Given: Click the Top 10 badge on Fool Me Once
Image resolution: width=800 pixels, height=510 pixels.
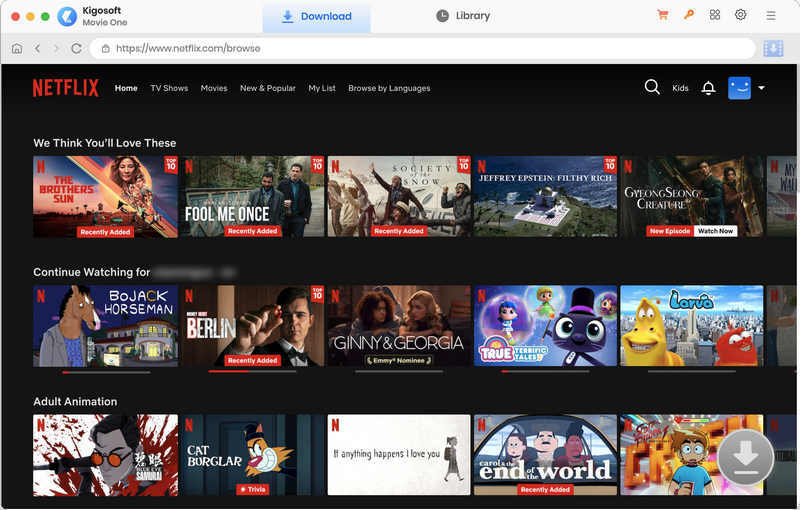Looking at the screenshot, I should (317, 164).
